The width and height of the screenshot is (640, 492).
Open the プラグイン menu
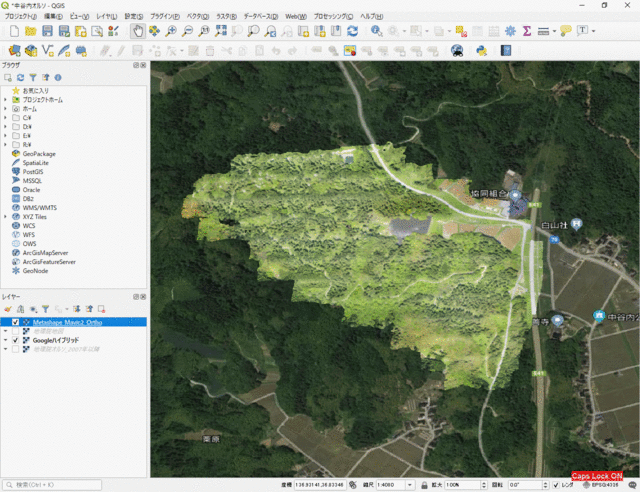coord(165,16)
